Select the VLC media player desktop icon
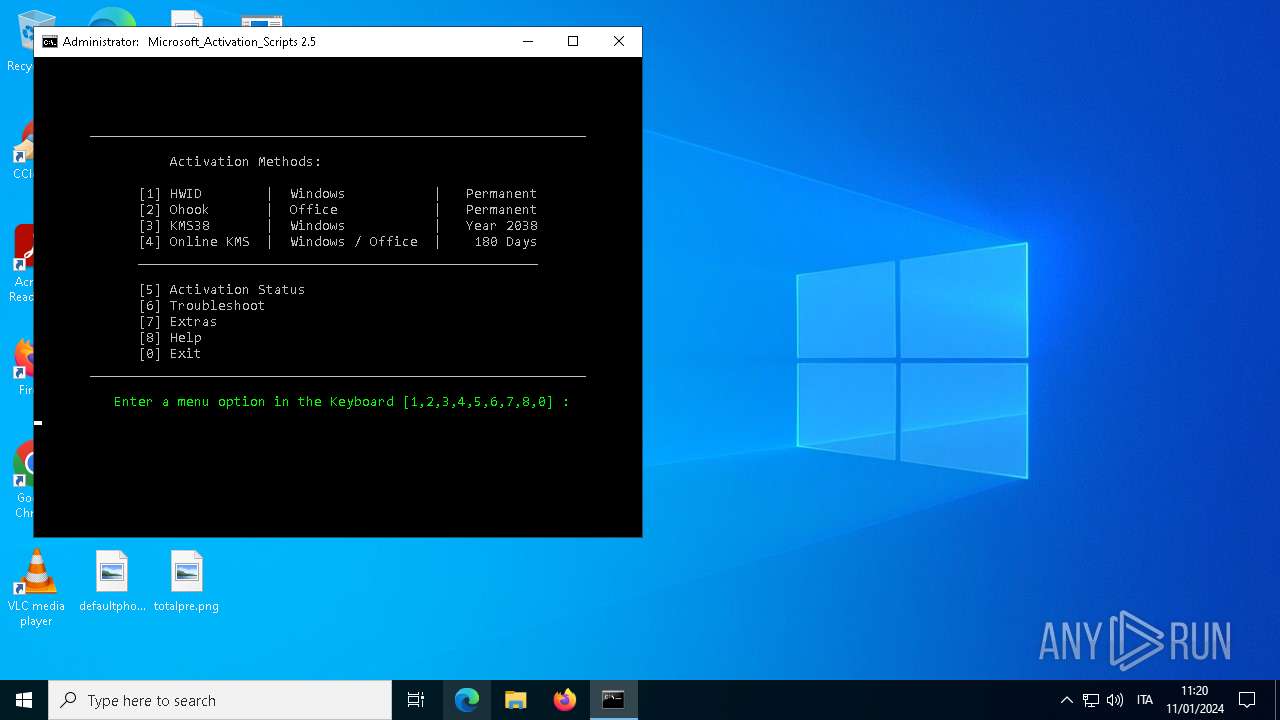This screenshot has width=1280, height=720. [x=36, y=589]
